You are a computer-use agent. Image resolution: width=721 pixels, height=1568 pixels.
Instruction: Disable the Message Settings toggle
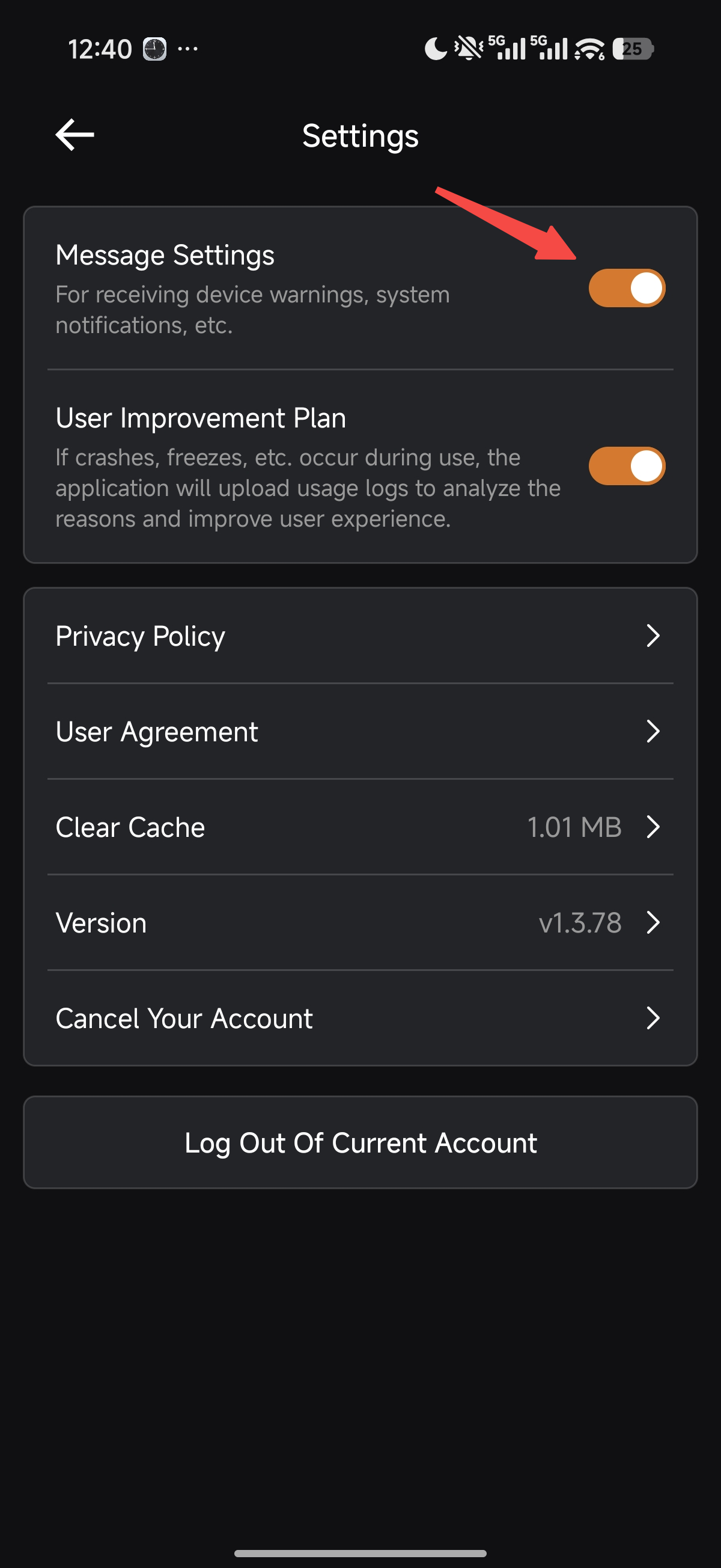626,288
